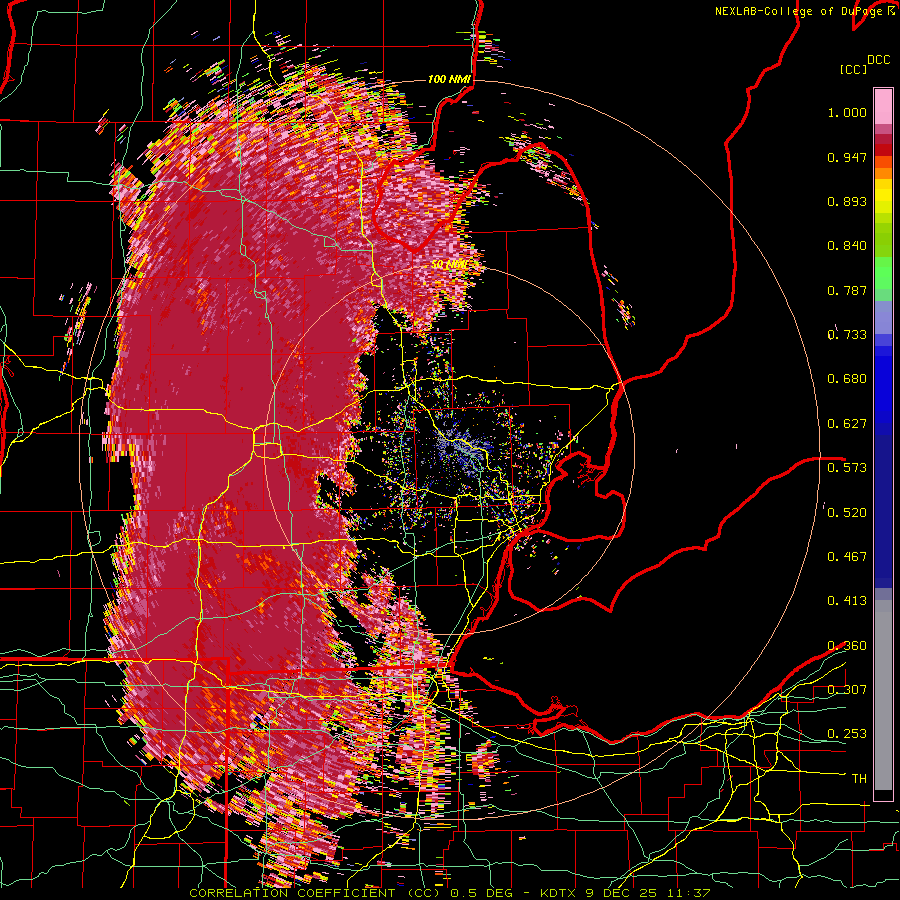Click the bright green segment of the color bar

click(x=883, y=272)
